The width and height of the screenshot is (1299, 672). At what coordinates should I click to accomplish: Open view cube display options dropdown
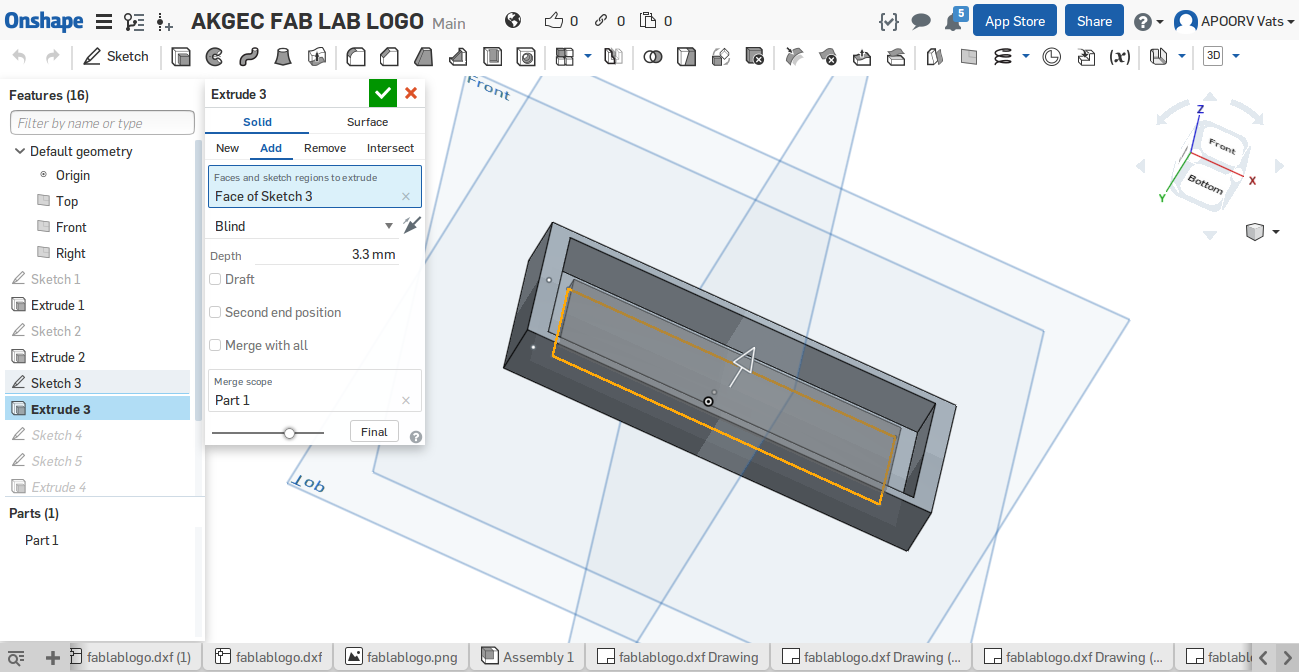point(1276,232)
